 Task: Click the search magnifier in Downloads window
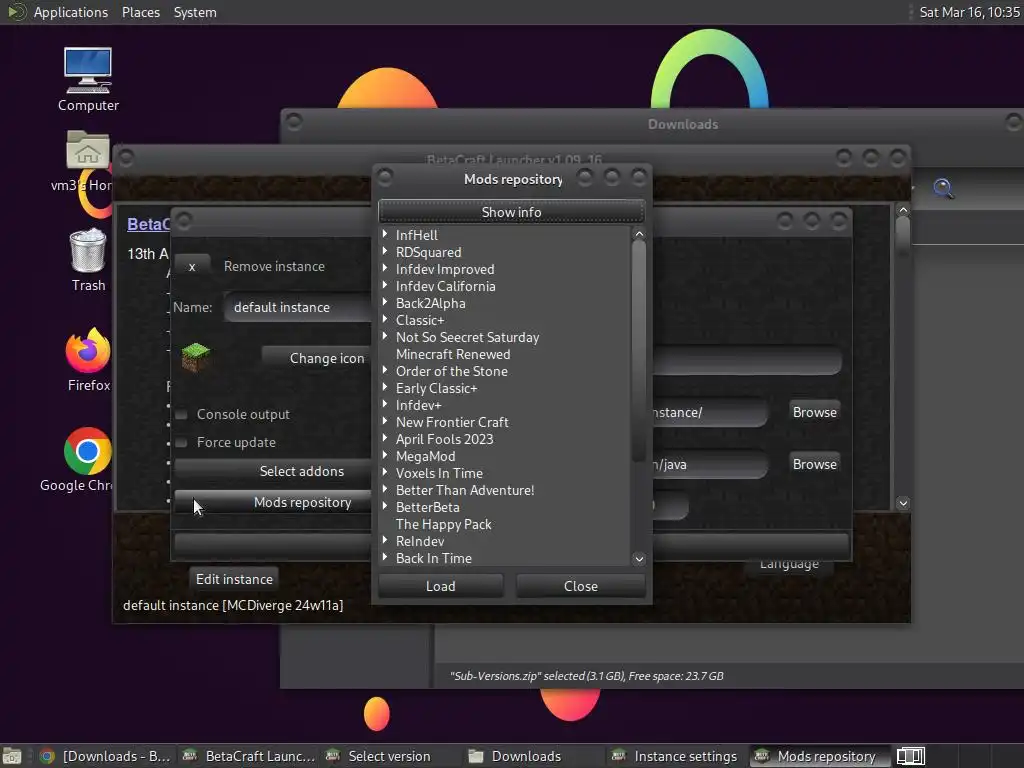click(x=943, y=189)
